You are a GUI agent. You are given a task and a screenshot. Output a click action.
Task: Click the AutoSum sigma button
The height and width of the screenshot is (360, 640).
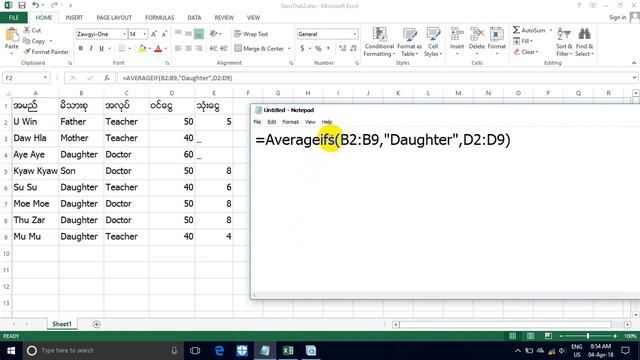coord(529,30)
